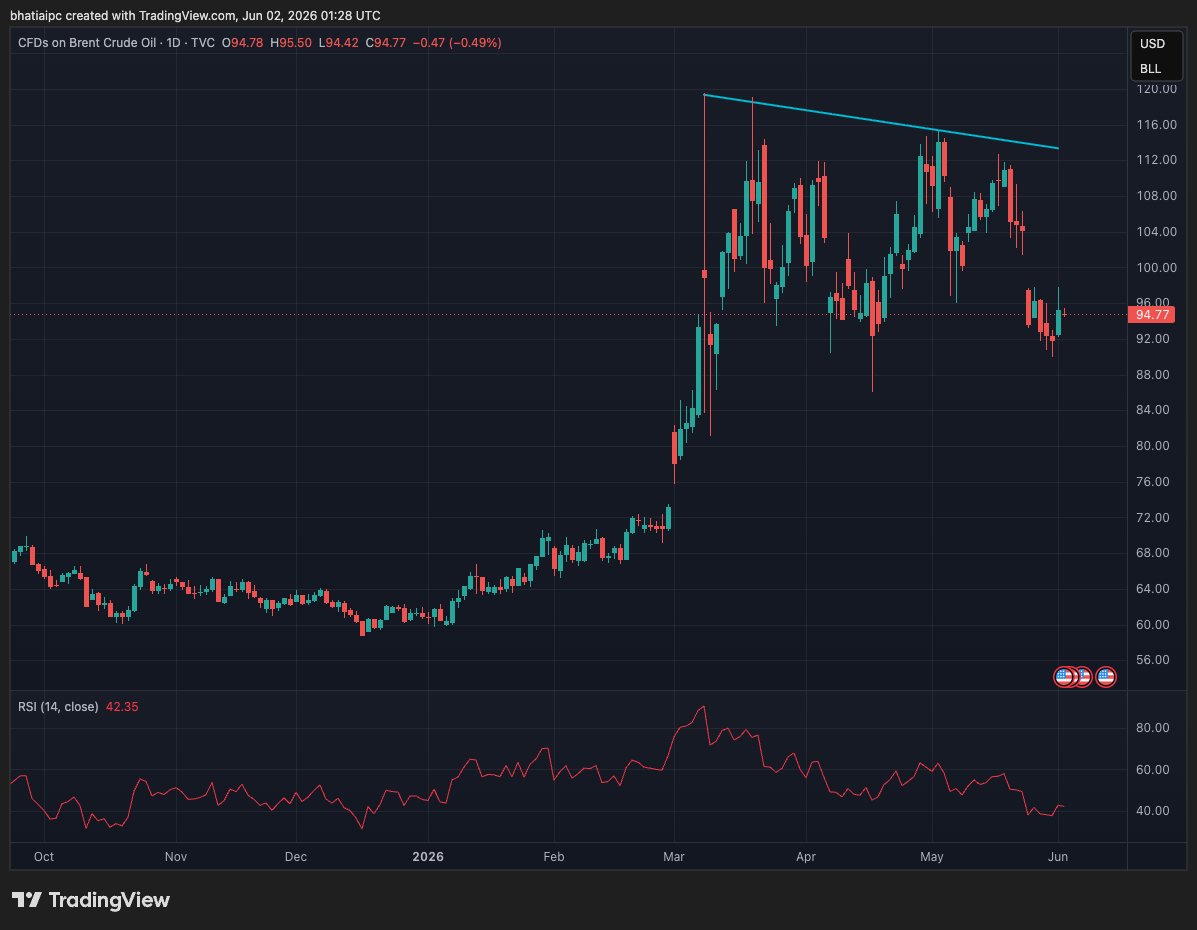
Task: Click the "116.00" price axis label
Action: pos(1156,124)
